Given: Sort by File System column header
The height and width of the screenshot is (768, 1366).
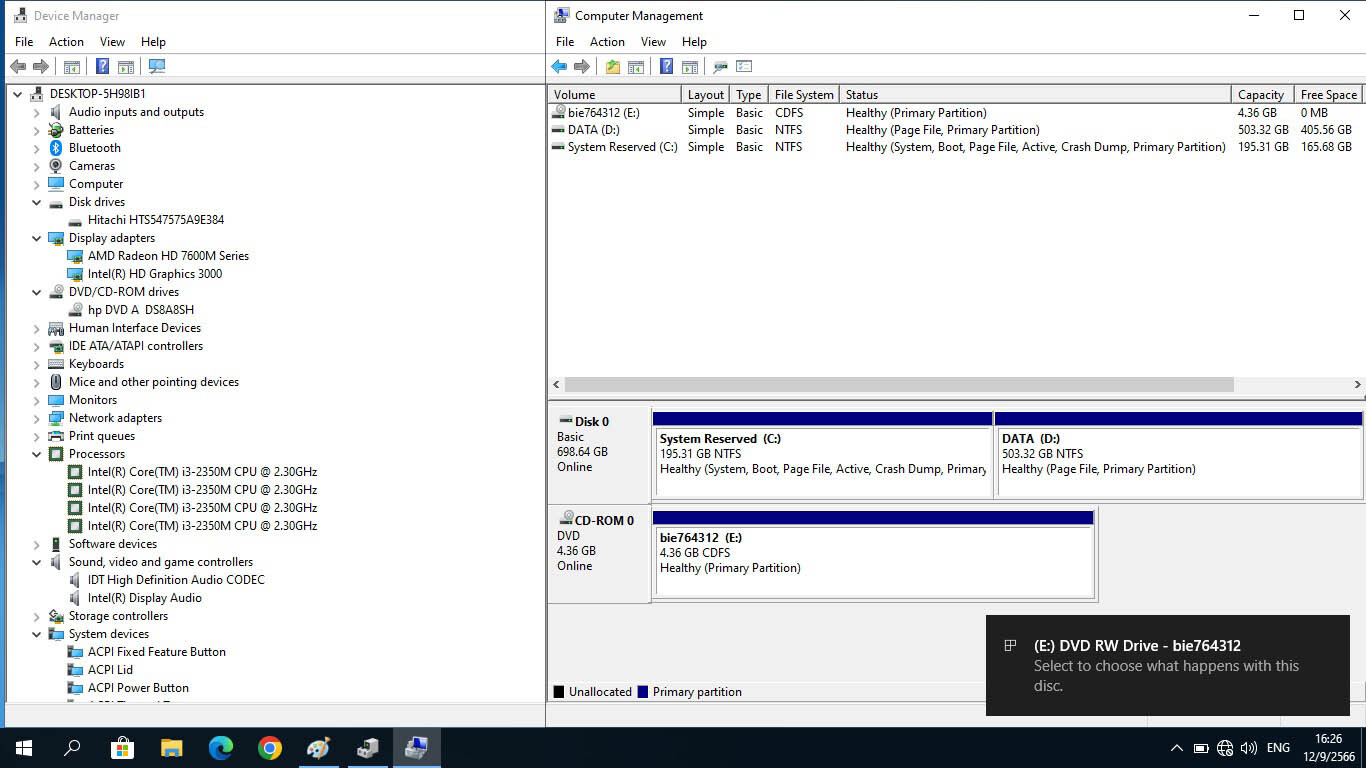Looking at the screenshot, I should 804,95.
